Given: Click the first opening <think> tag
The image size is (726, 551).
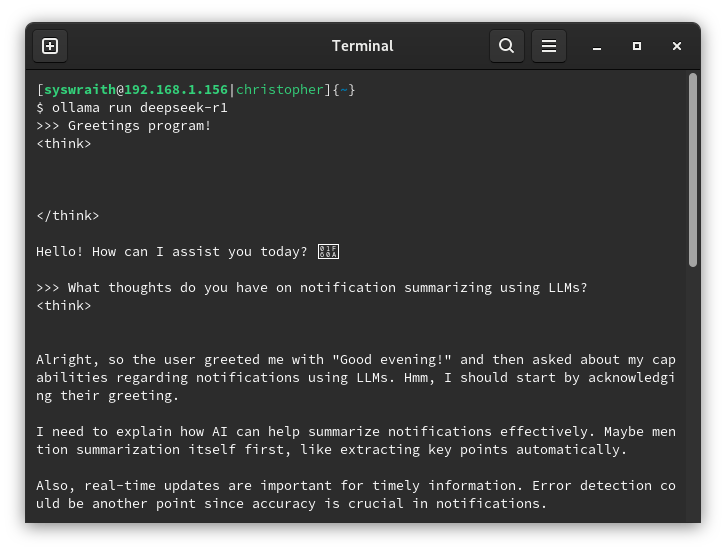Looking at the screenshot, I should 64,144.
